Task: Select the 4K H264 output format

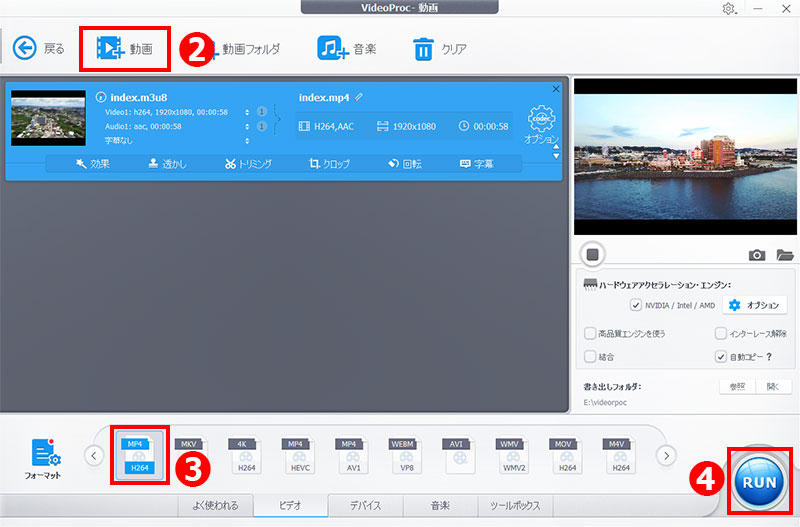Action: 244,456
